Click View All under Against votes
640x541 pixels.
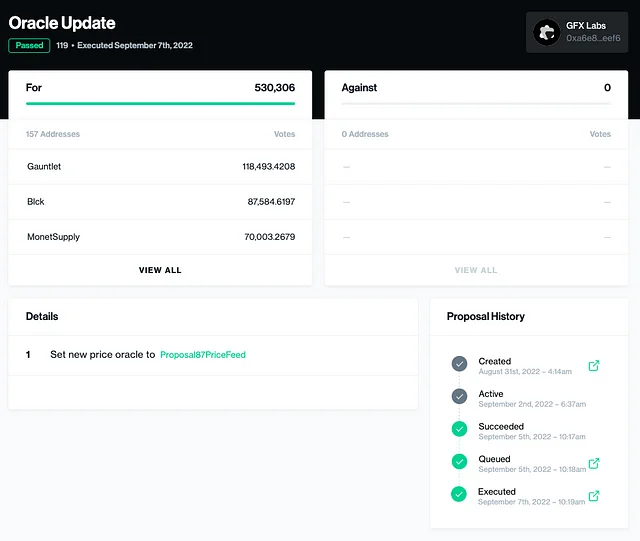click(476, 270)
